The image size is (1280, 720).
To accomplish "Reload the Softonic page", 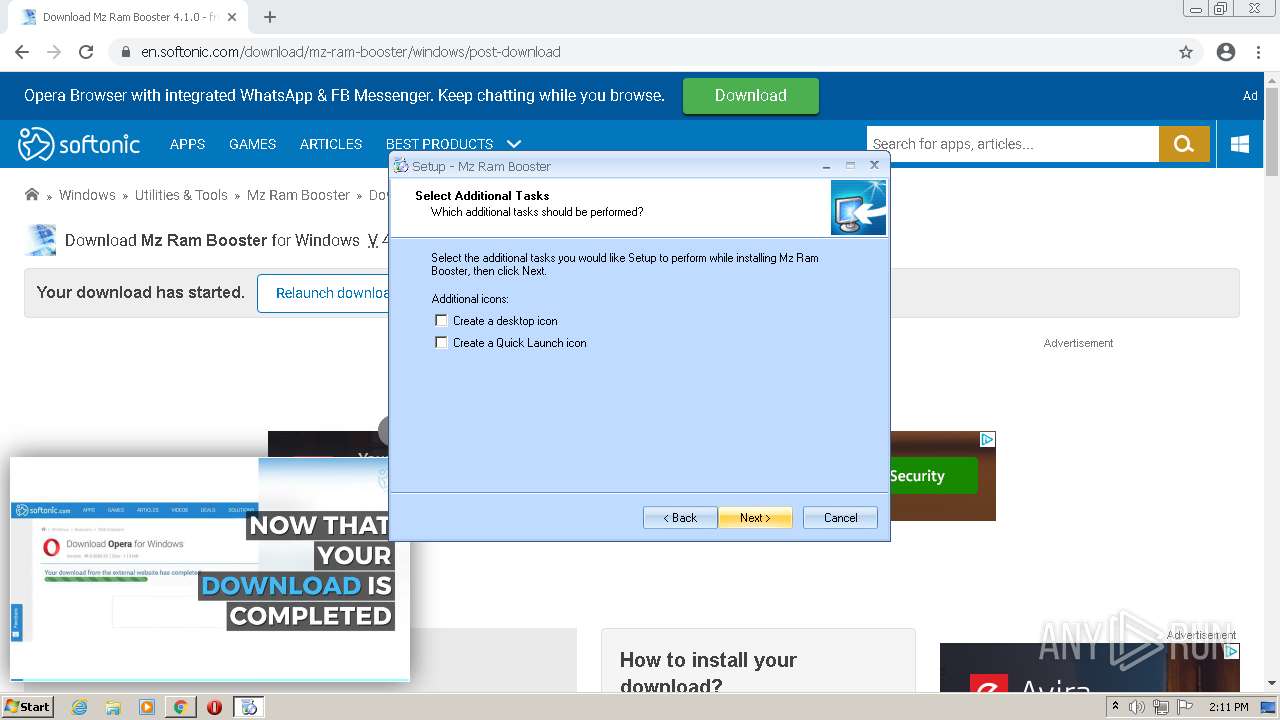I will (86, 52).
